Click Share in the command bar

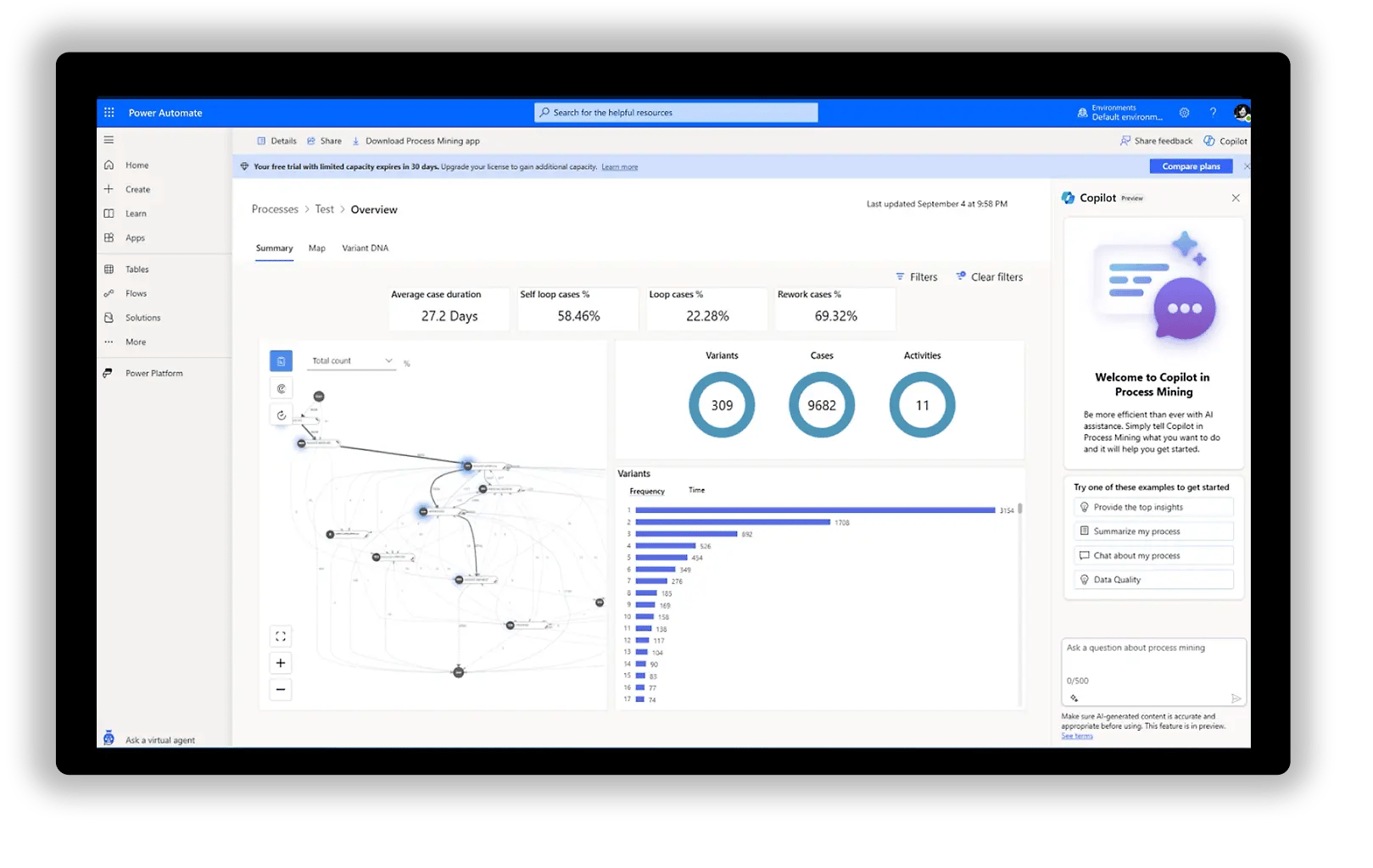pyautogui.click(x=325, y=142)
